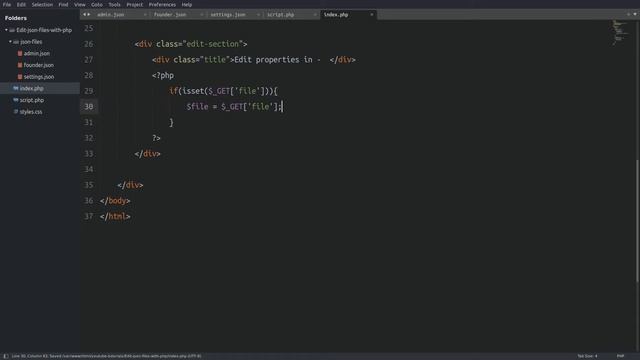Click the ?> closing tag on line 32
The height and width of the screenshot is (360, 640).
coord(156,138)
